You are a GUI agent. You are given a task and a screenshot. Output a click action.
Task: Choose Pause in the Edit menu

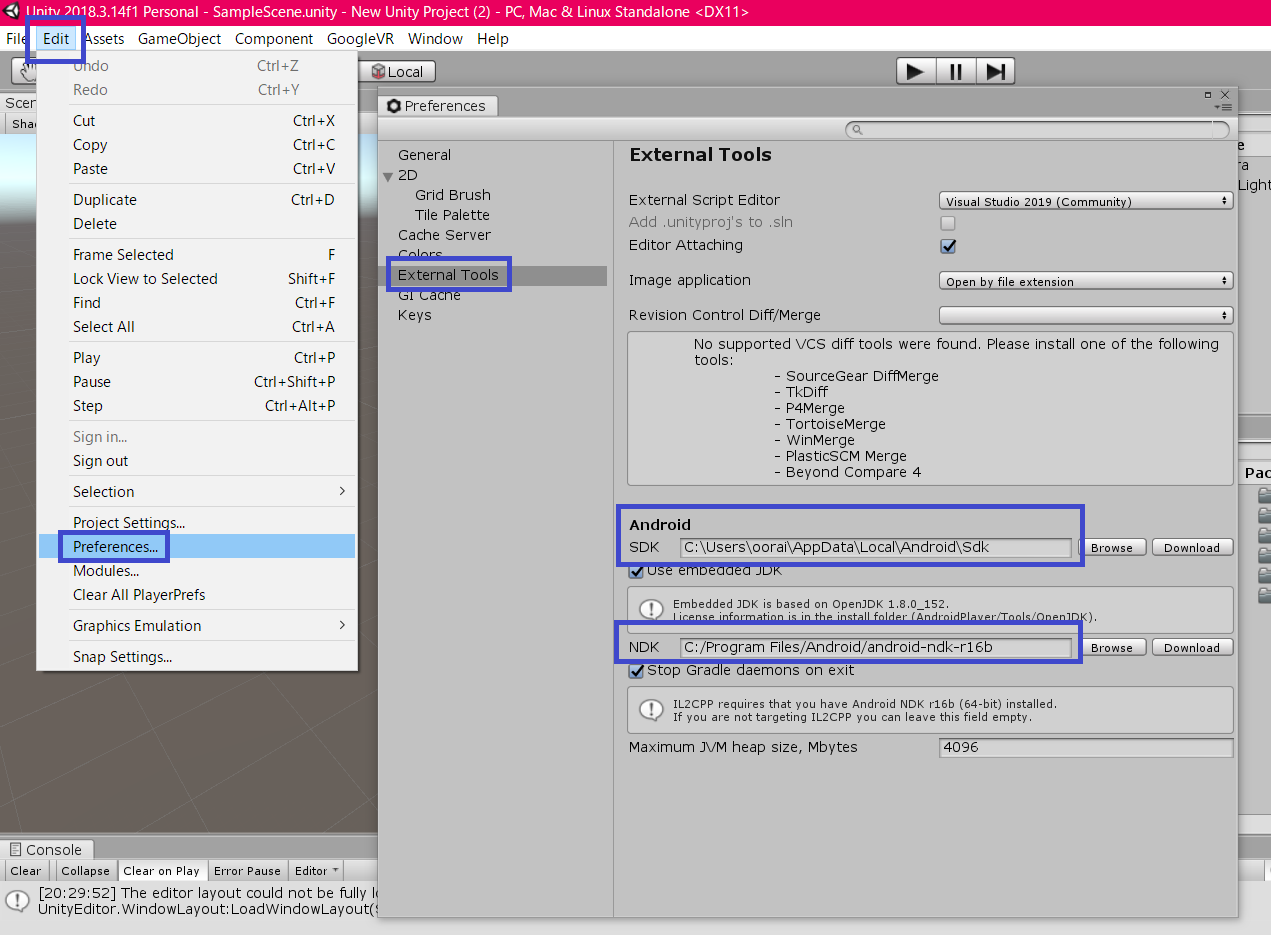197,382
